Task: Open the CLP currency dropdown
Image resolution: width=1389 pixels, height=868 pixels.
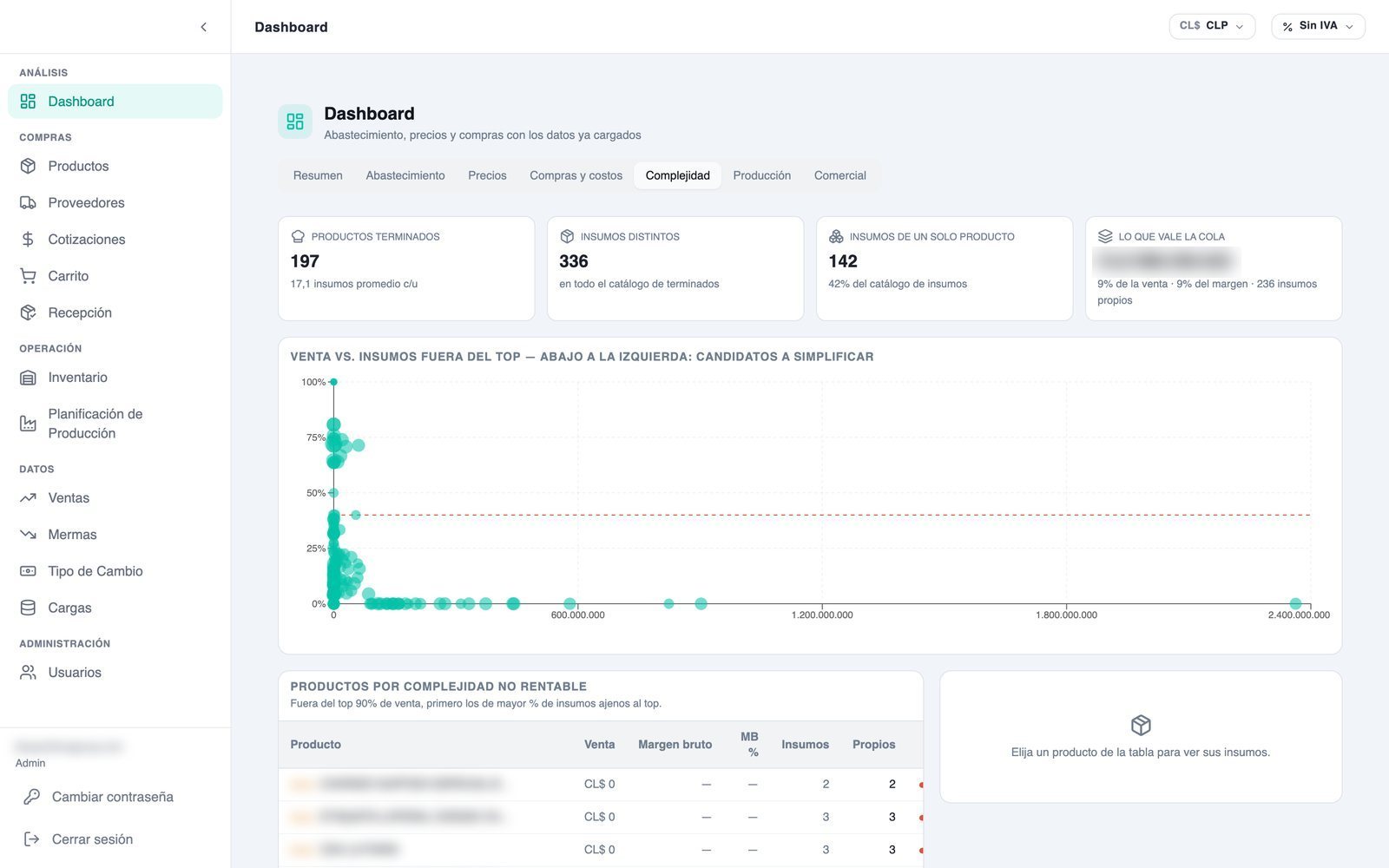Action: tap(1212, 26)
